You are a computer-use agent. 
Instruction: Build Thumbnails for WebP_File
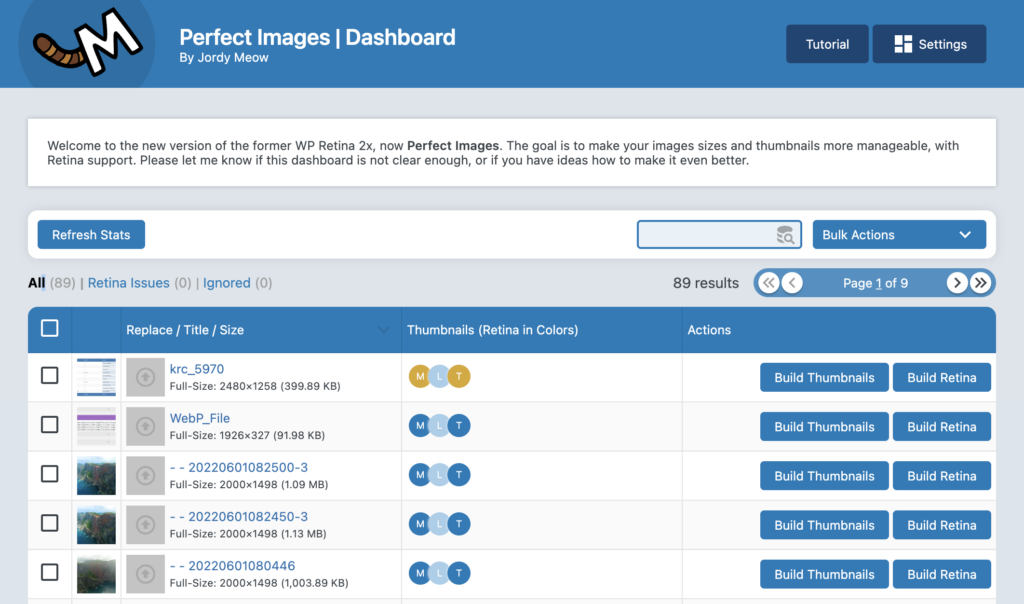824,426
